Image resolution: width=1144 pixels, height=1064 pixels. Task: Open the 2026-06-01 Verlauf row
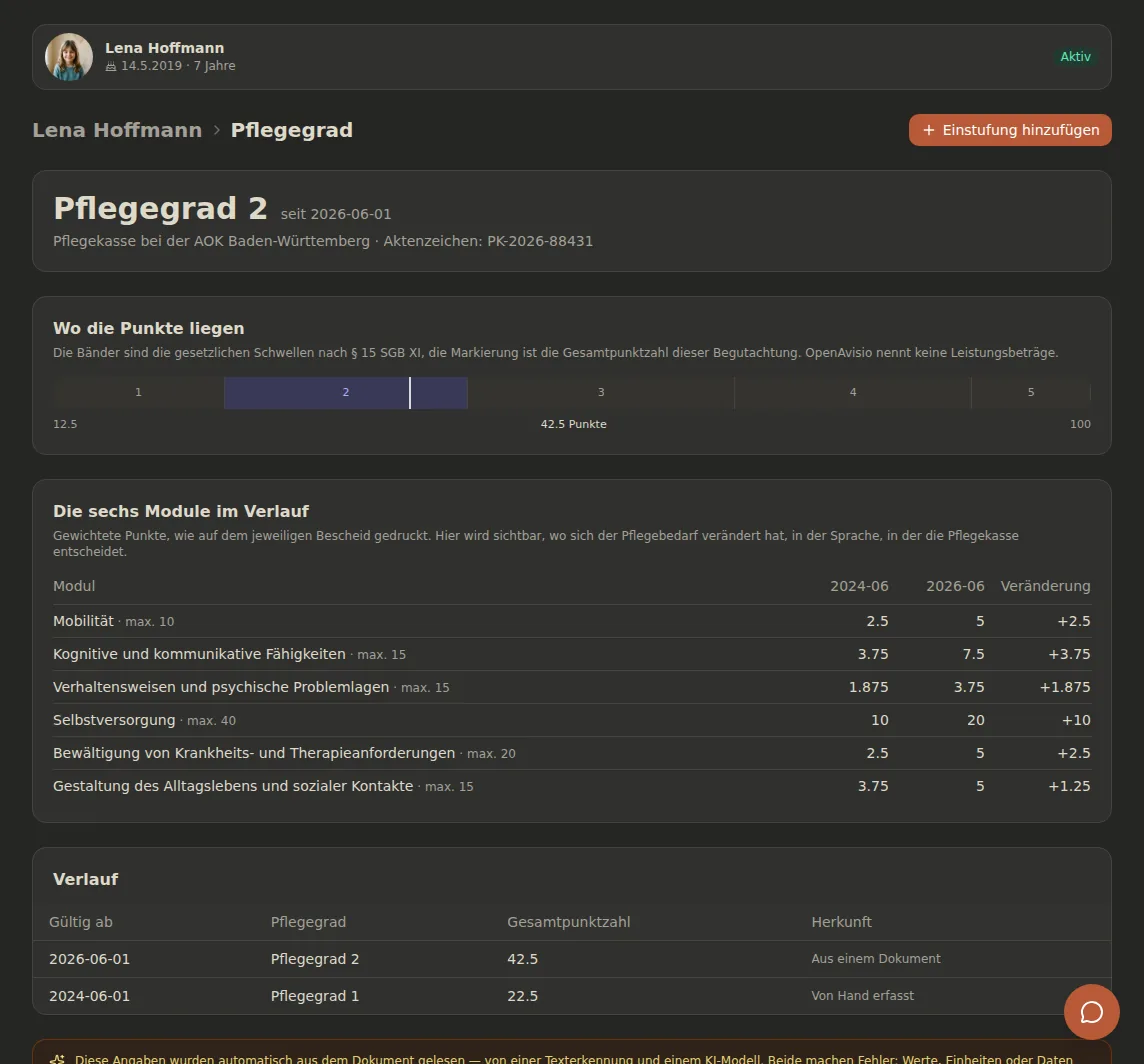[571, 959]
